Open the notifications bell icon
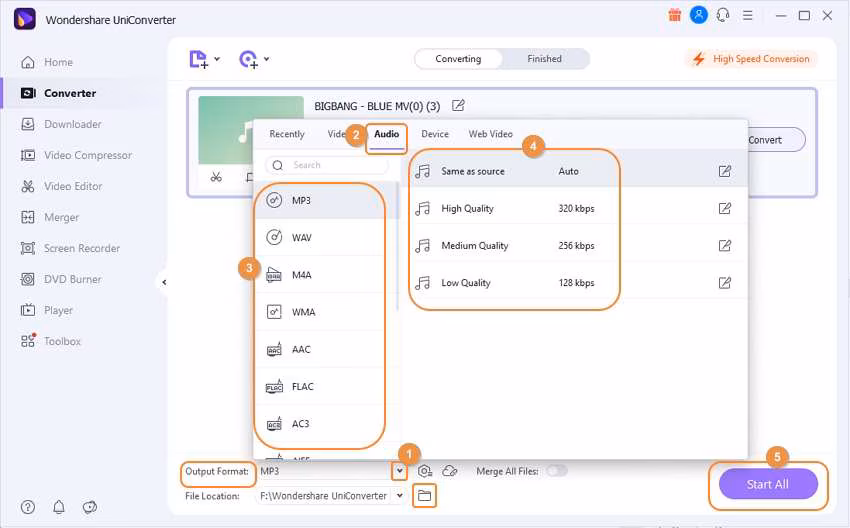Image resolution: width=850 pixels, height=528 pixels. tap(59, 507)
